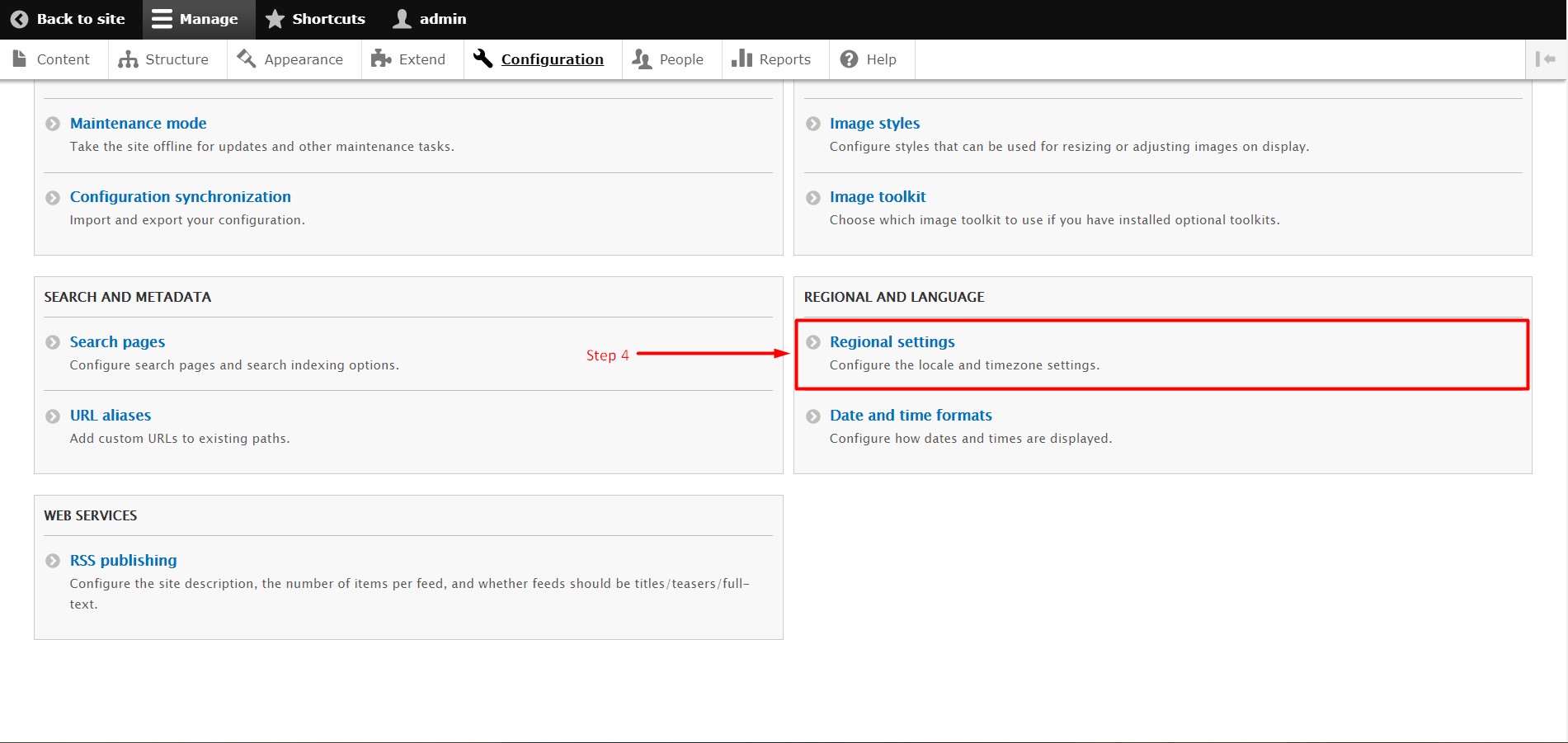Viewport: 1568px width, 743px height.
Task: Click the Back to site arrow icon
Action: [x=20, y=19]
